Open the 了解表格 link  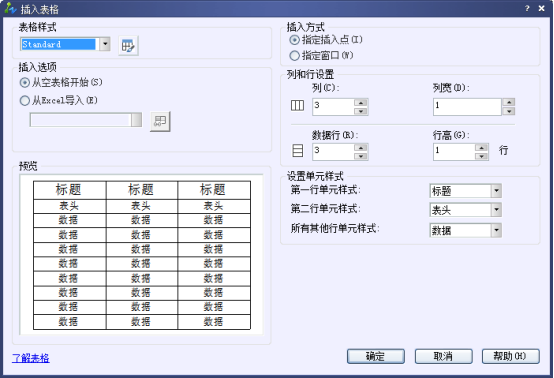[31, 358]
